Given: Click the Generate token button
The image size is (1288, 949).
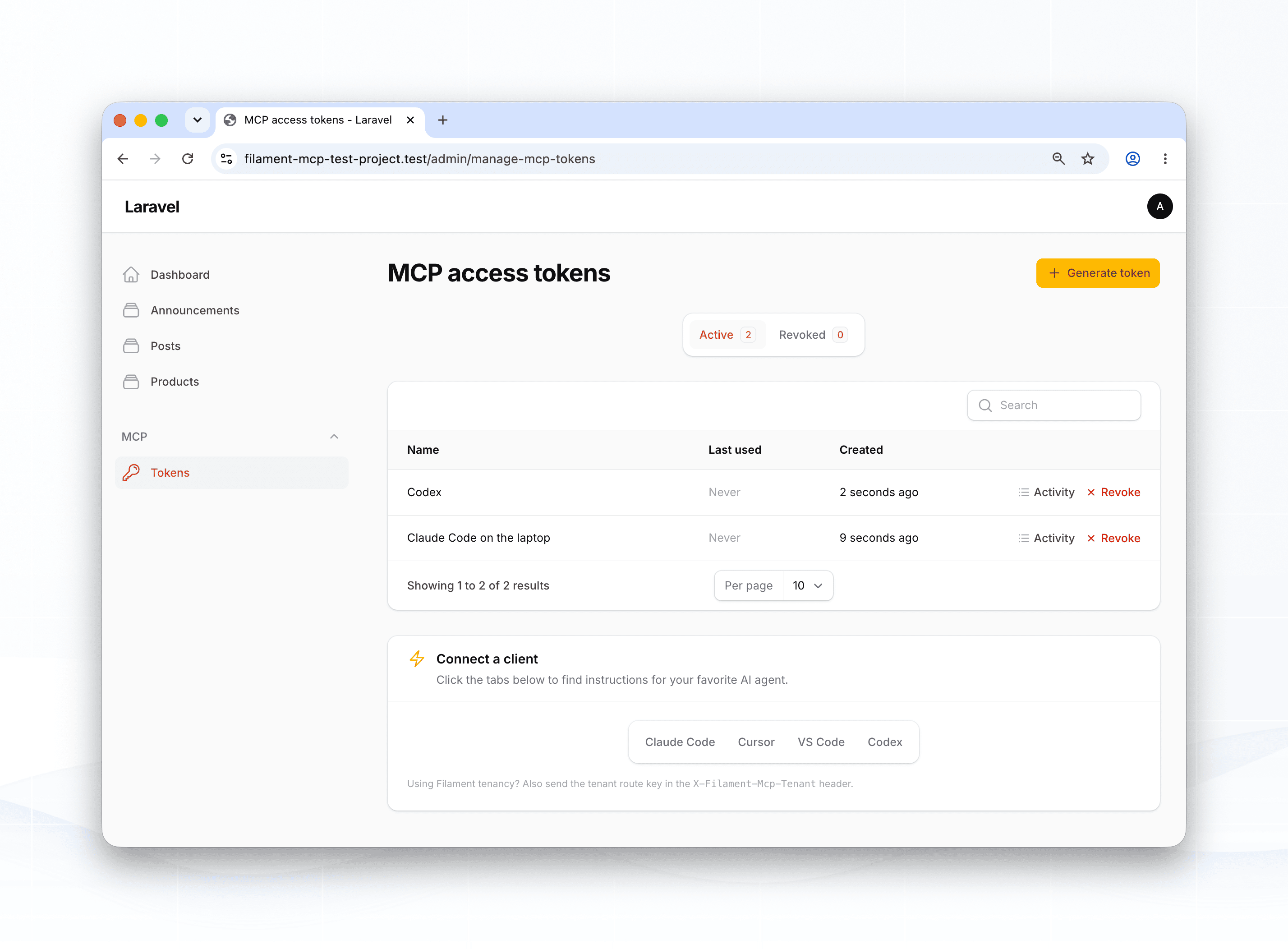Looking at the screenshot, I should click(x=1098, y=273).
